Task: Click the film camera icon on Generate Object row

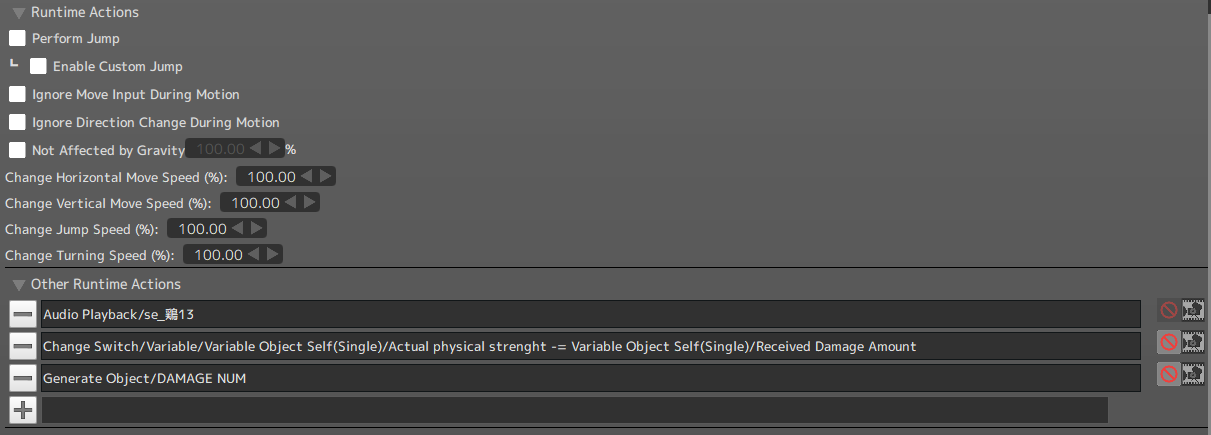Action: coord(1192,374)
